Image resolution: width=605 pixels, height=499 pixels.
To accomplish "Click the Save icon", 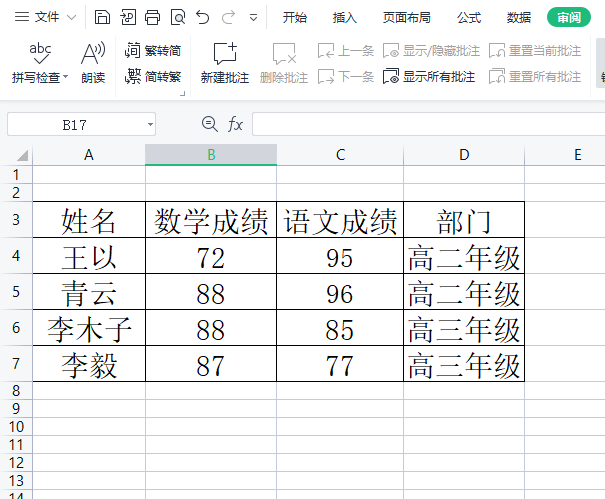I will click(x=102, y=17).
